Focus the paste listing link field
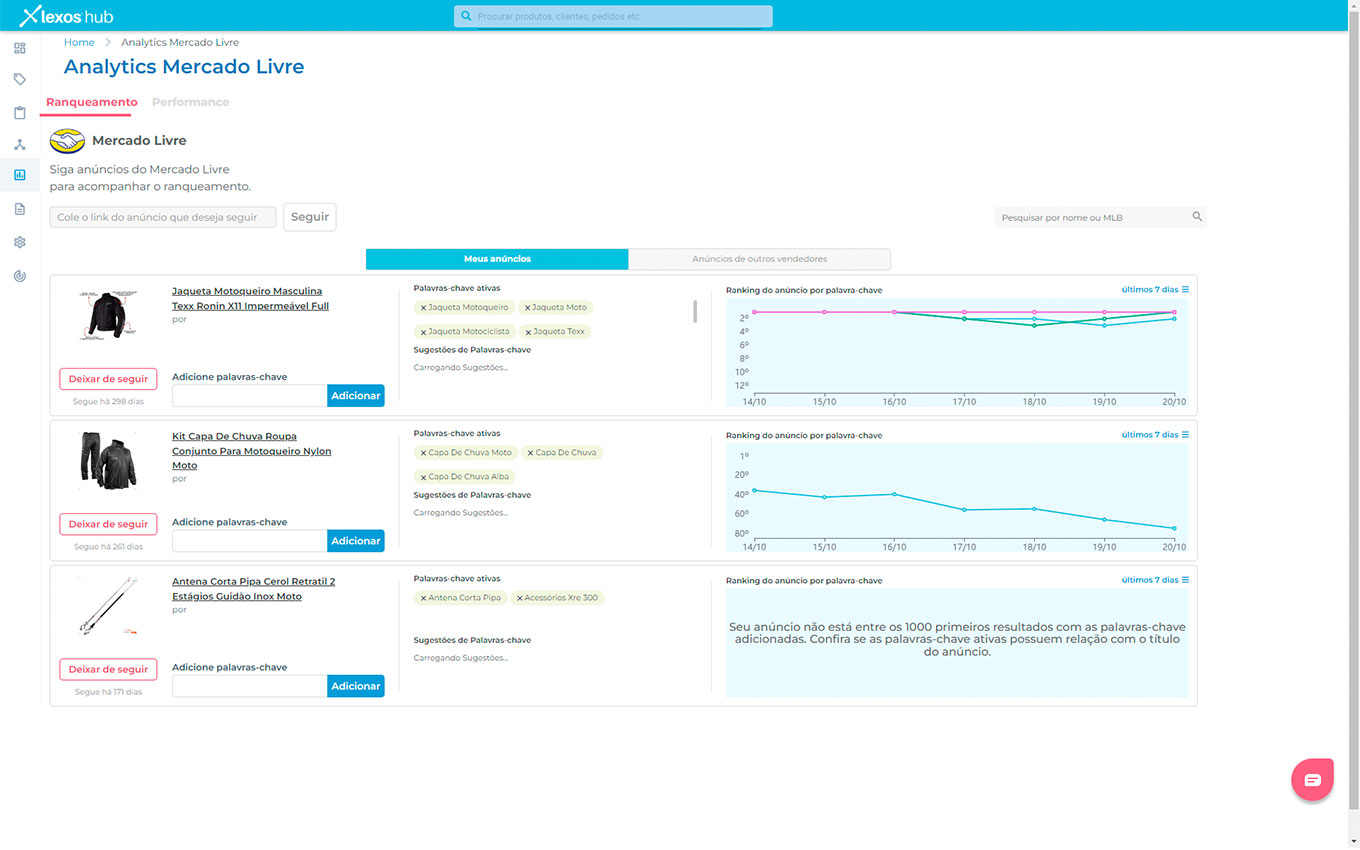Viewport: 1360px width, 850px height. [163, 217]
